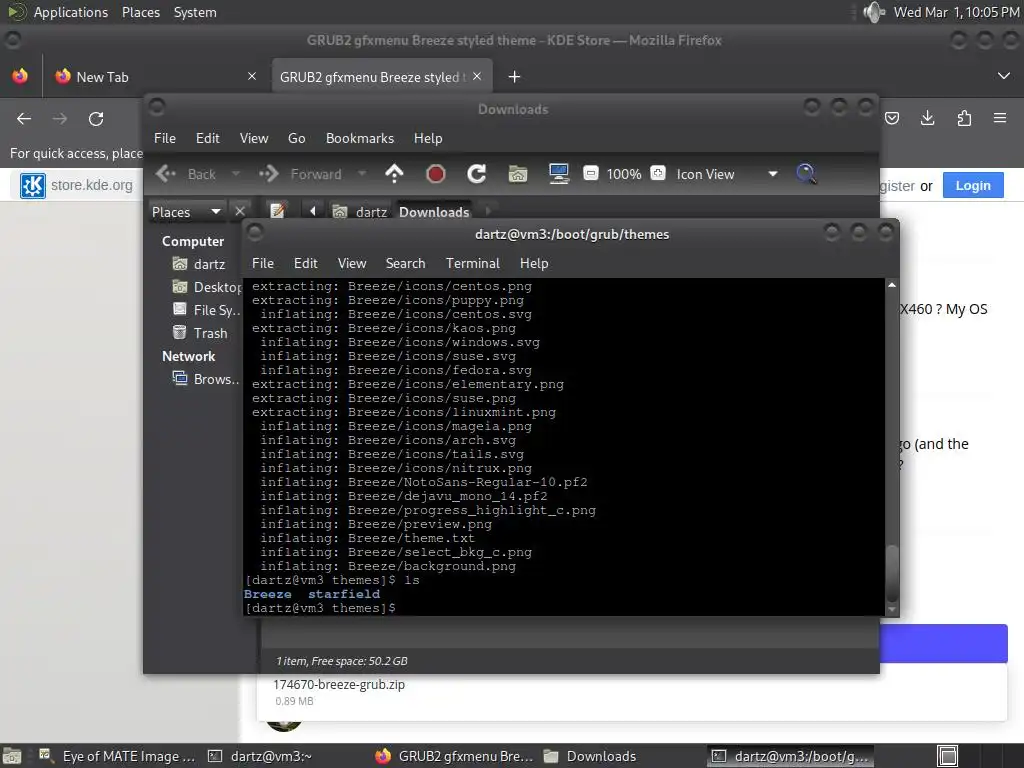Zoom in with the plus icon near 100%
Screen dimensions: 1024x768
tap(658, 174)
